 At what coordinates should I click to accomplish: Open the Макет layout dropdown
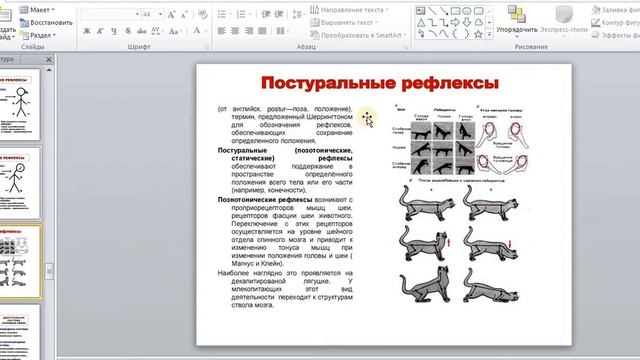coord(37,9)
